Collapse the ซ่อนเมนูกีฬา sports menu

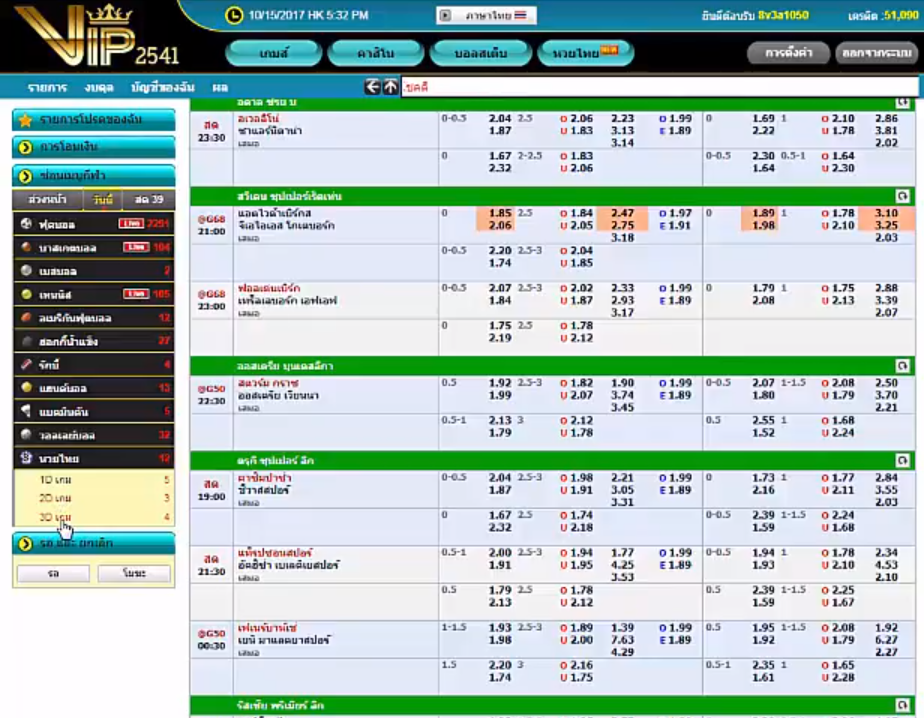point(26,175)
